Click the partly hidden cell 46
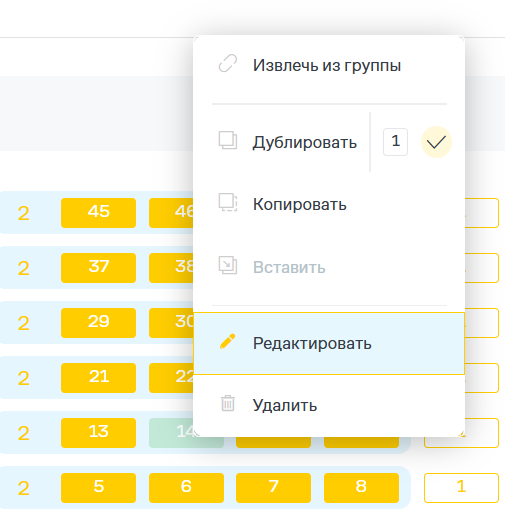The width and height of the screenshot is (505, 528). [171, 213]
